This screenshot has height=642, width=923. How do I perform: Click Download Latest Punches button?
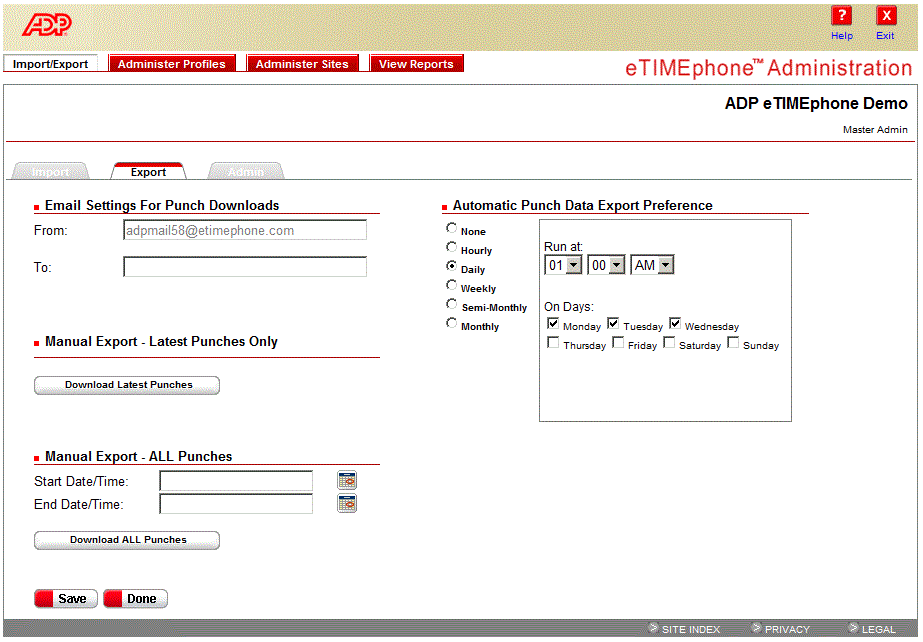coord(127,385)
